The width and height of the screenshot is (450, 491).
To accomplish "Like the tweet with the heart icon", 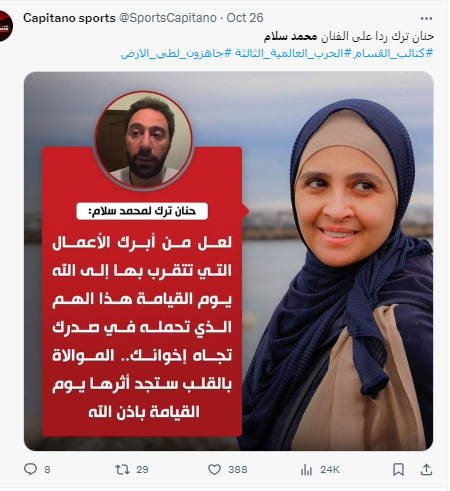I will pos(214,469).
